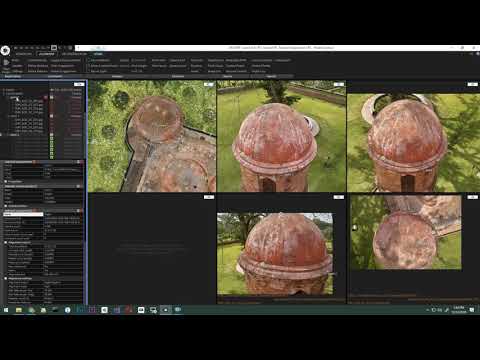Switch to the RECONSTRUCTION ribbon tab
Image resolution: width=480 pixels, height=360 pixels.
coord(74,54)
